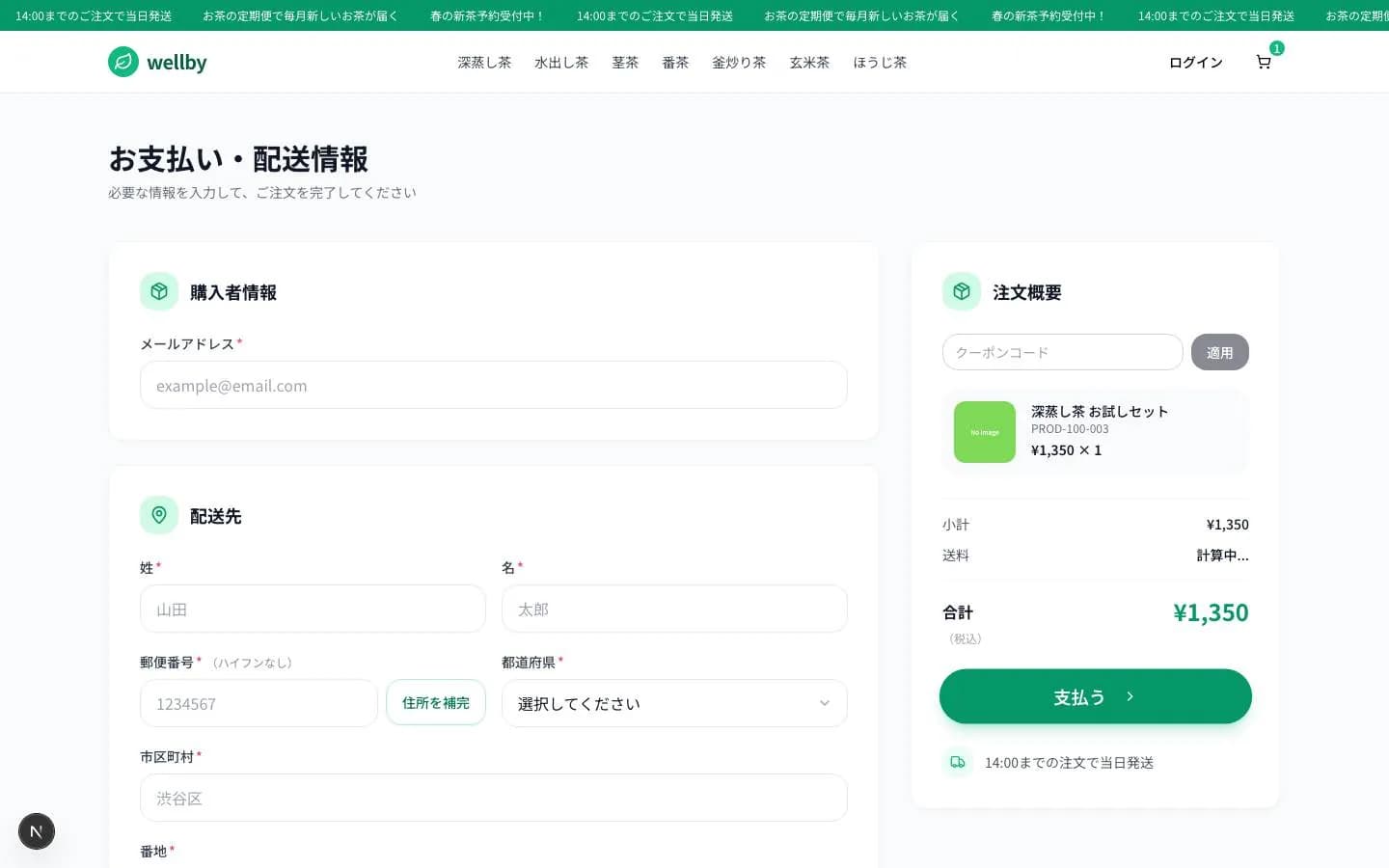Click the wellby brand name link
1389x868 pixels.
[x=177, y=63]
